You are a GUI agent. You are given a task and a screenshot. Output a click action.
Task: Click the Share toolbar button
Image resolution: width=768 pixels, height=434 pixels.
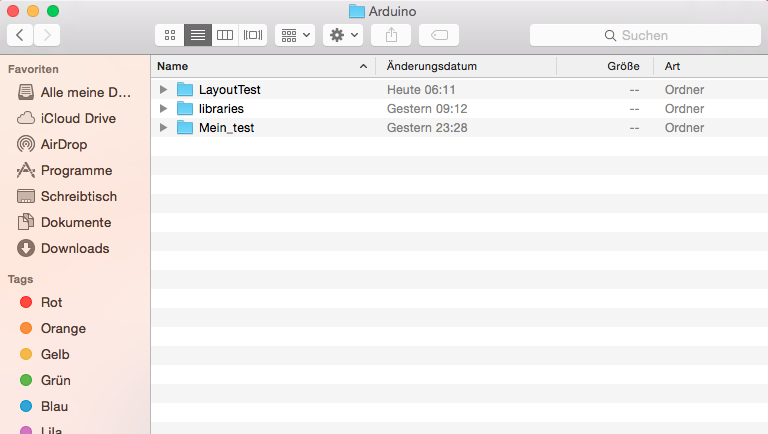tap(391, 35)
